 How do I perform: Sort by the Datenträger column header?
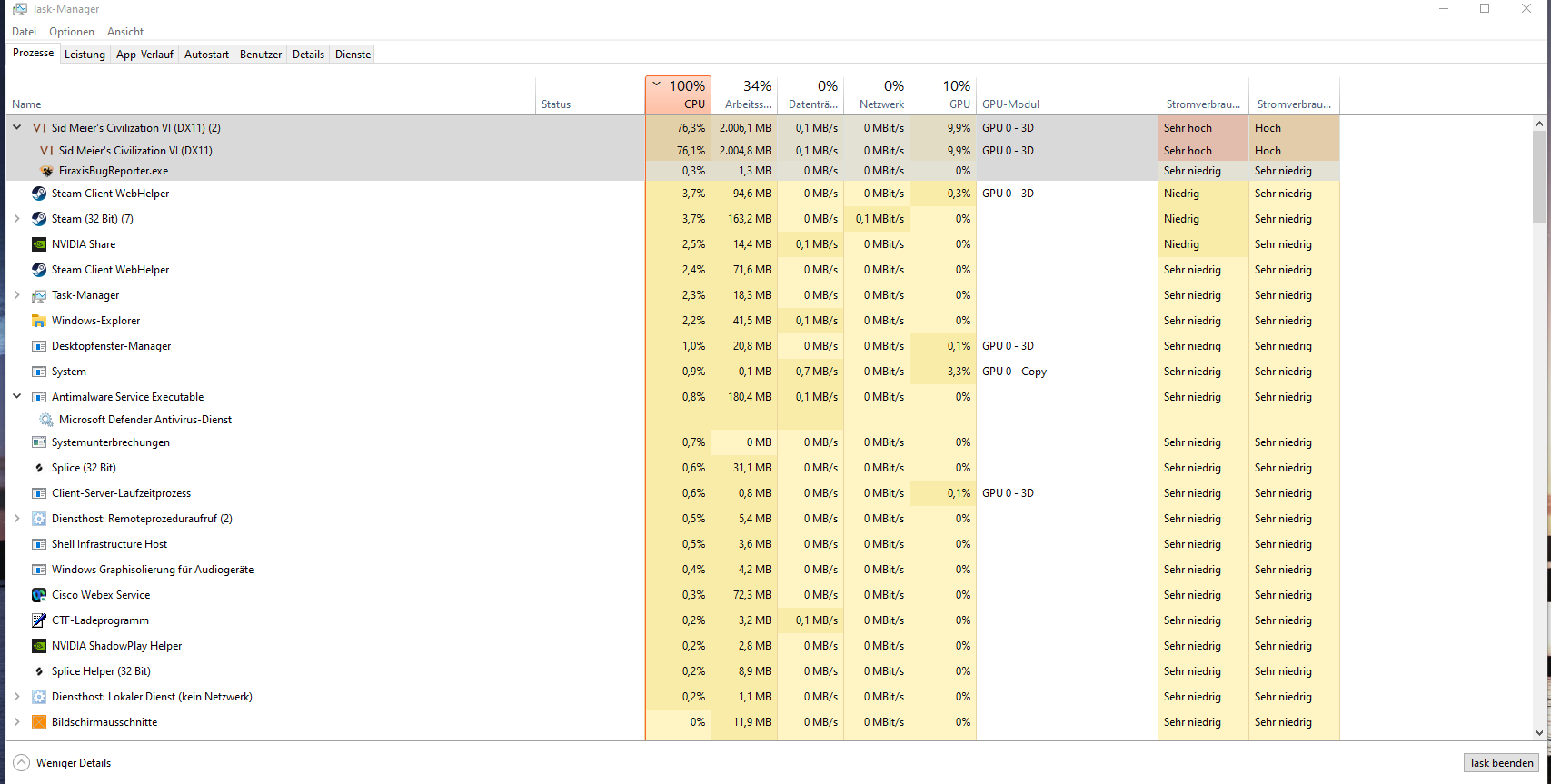810,94
